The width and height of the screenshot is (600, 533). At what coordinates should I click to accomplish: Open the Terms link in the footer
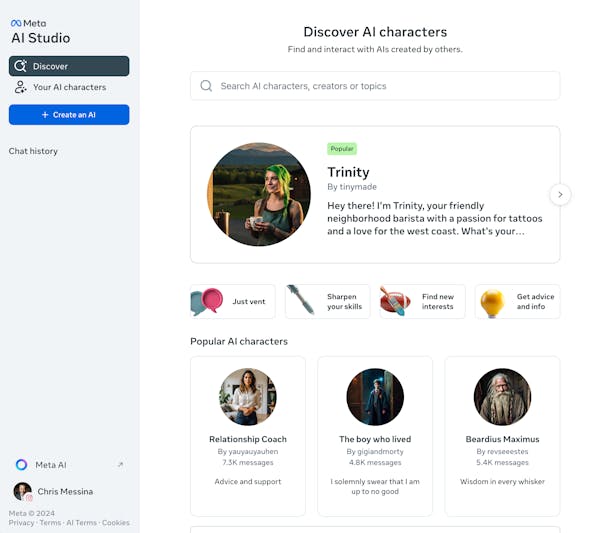click(50, 523)
